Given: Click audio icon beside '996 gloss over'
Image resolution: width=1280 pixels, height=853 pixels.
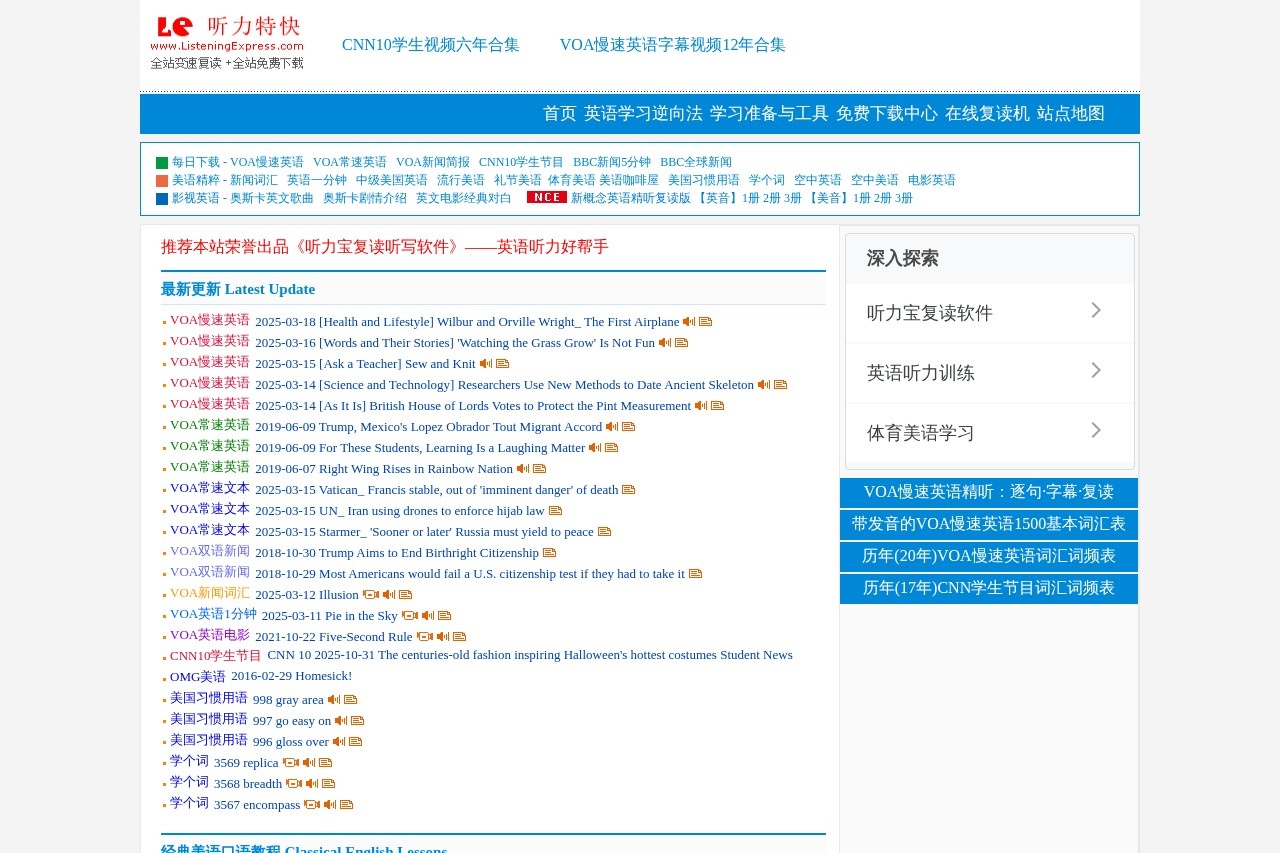Looking at the screenshot, I should (x=337, y=741).
